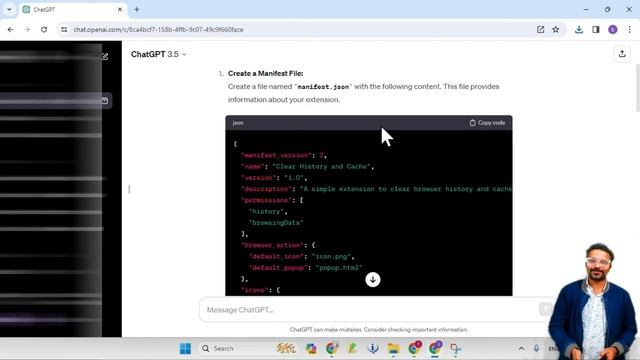Viewport: 640px width, 360px height.
Task: Archive the highlighted sidebar chat
Action: click(105, 100)
